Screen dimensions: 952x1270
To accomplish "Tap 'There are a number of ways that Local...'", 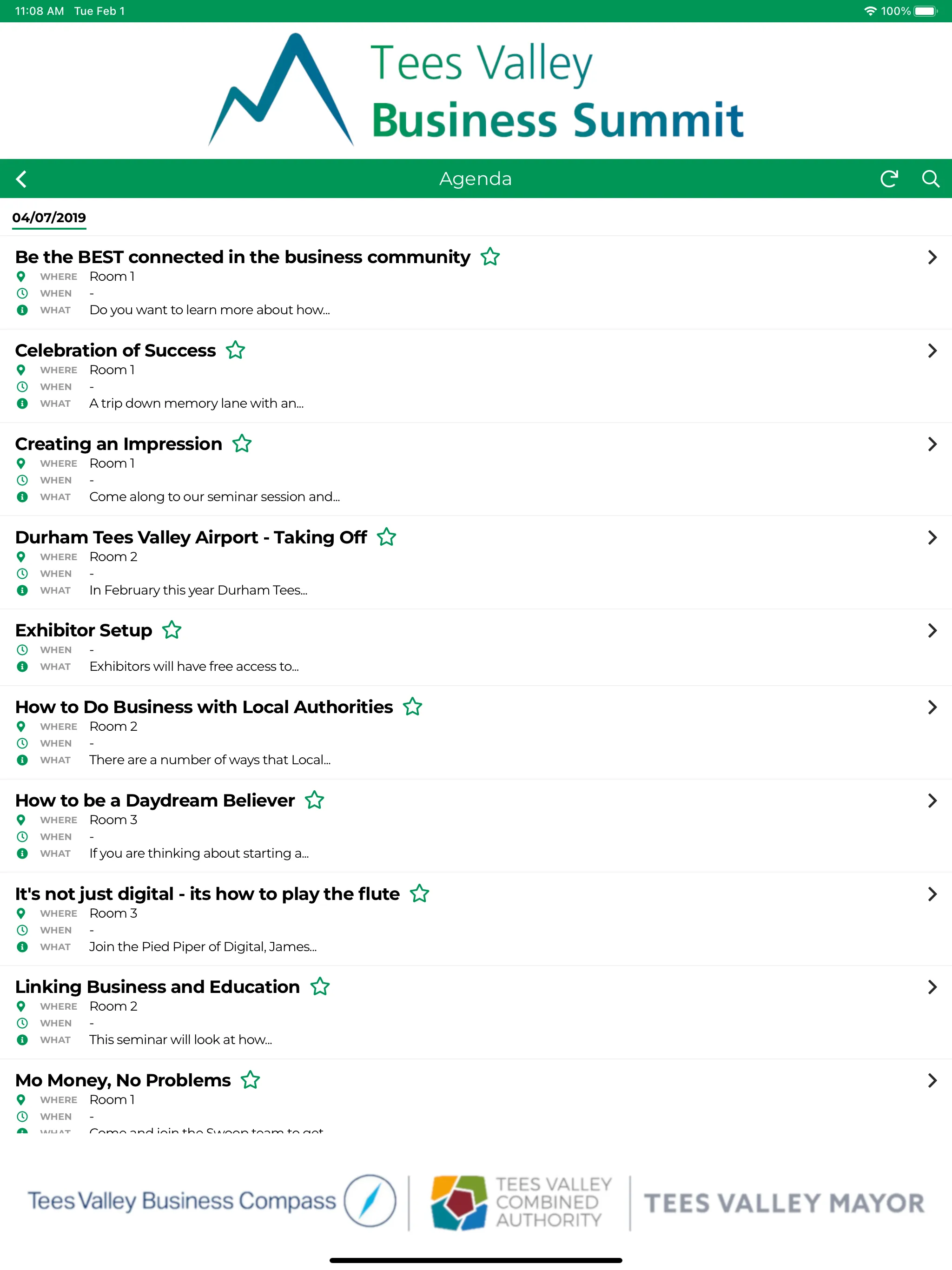I will pos(210,760).
